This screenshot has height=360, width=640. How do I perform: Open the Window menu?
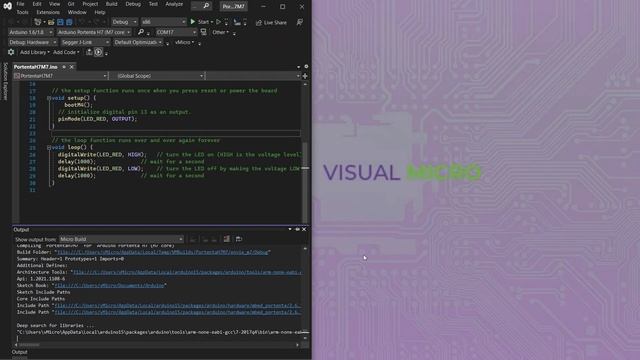click(x=77, y=13)
